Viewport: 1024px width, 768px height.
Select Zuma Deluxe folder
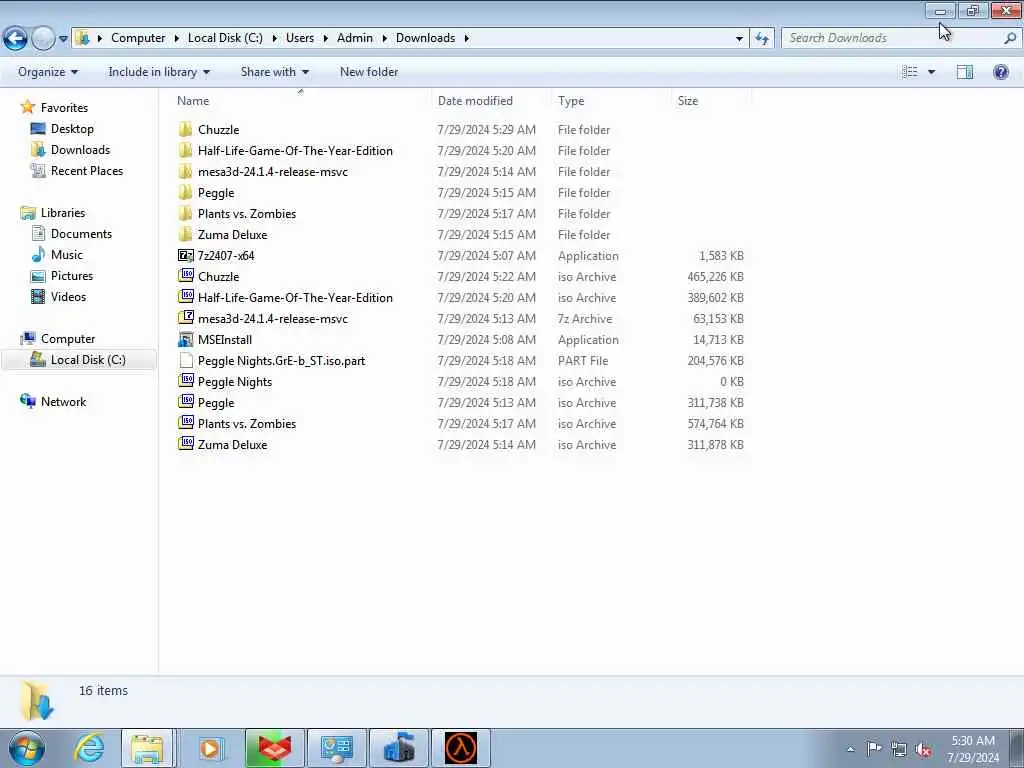(x=232, y=234)
